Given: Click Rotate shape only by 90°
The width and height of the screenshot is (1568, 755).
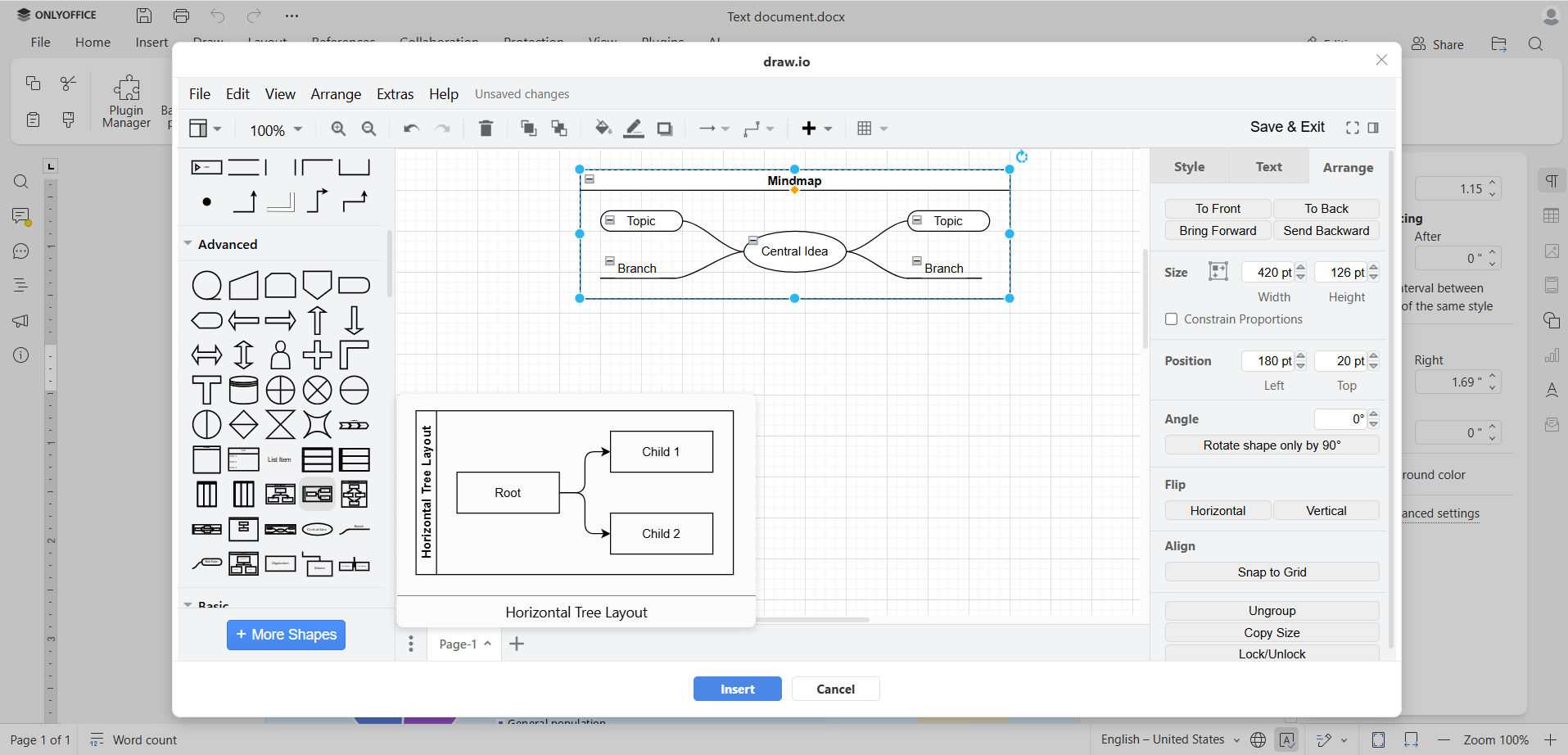Looking at the screenshot, I should click(x=1272, y=445).
